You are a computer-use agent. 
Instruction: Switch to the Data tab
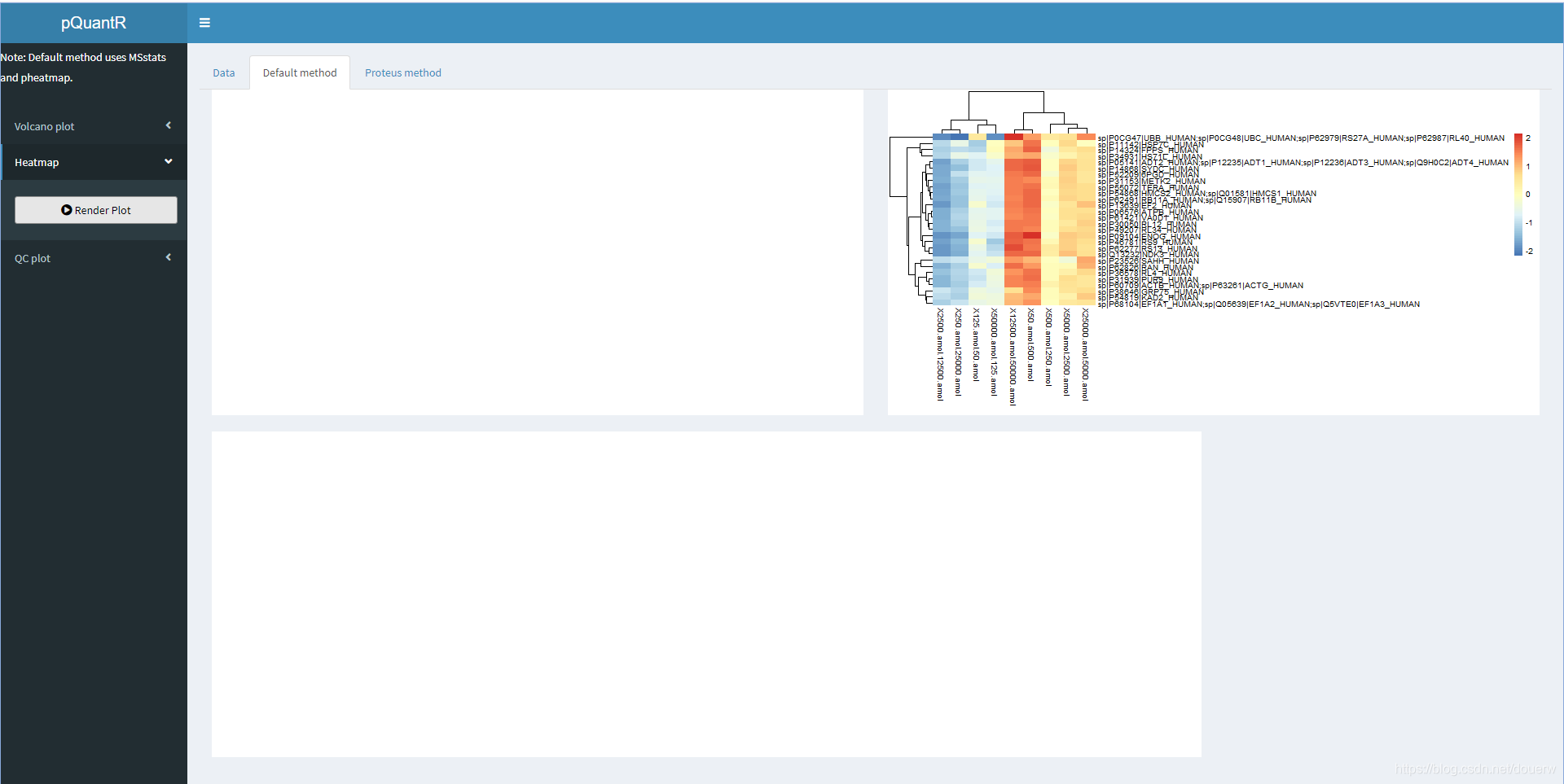(223, 72)
